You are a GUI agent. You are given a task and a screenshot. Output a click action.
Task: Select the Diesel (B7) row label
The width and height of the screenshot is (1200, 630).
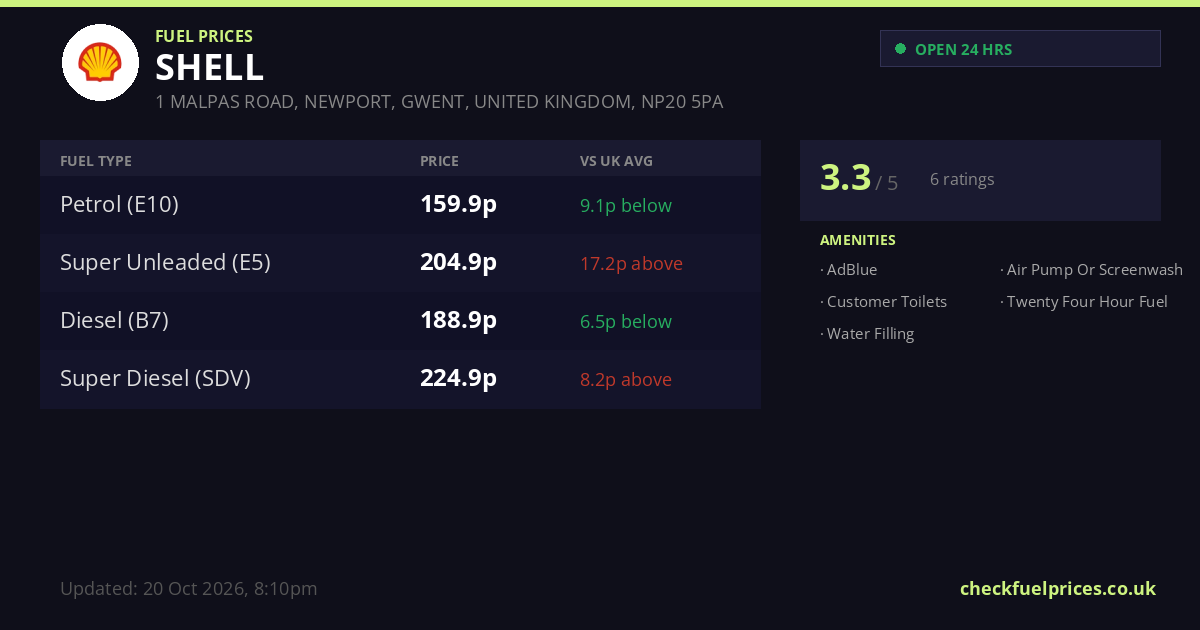pos(114,321)
